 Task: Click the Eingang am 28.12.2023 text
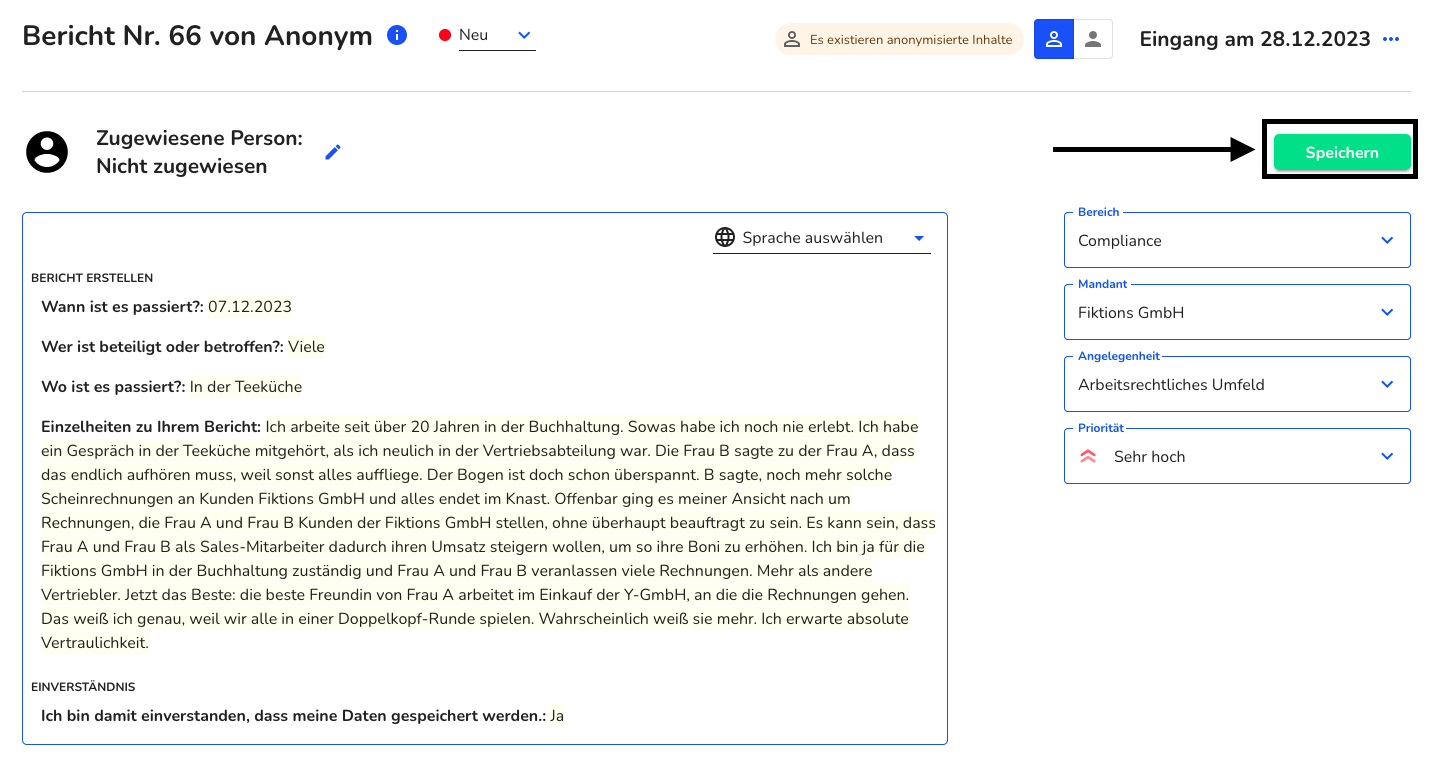coord(1255,39)
